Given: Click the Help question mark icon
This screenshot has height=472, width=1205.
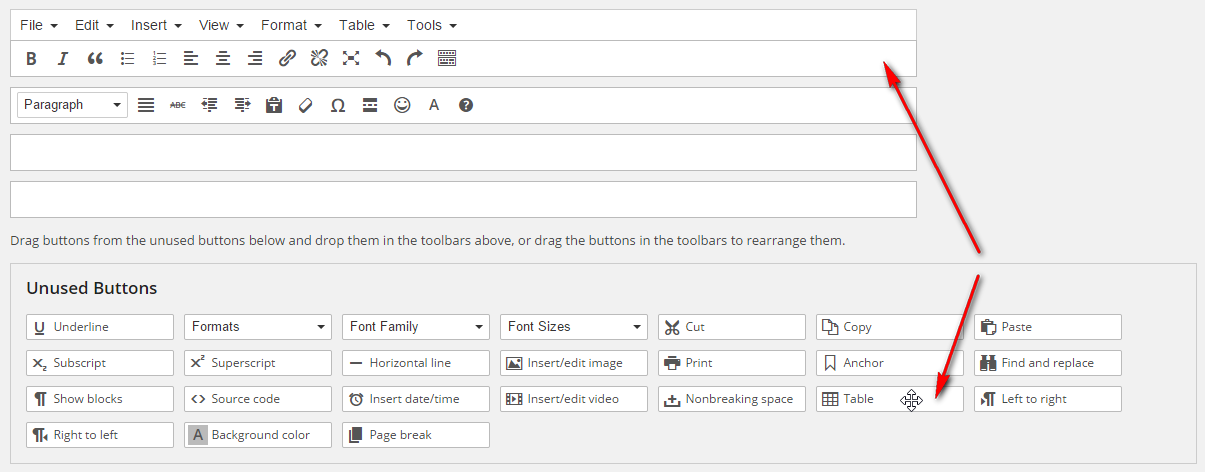Looking at the screenshot, I should [466, 105].
